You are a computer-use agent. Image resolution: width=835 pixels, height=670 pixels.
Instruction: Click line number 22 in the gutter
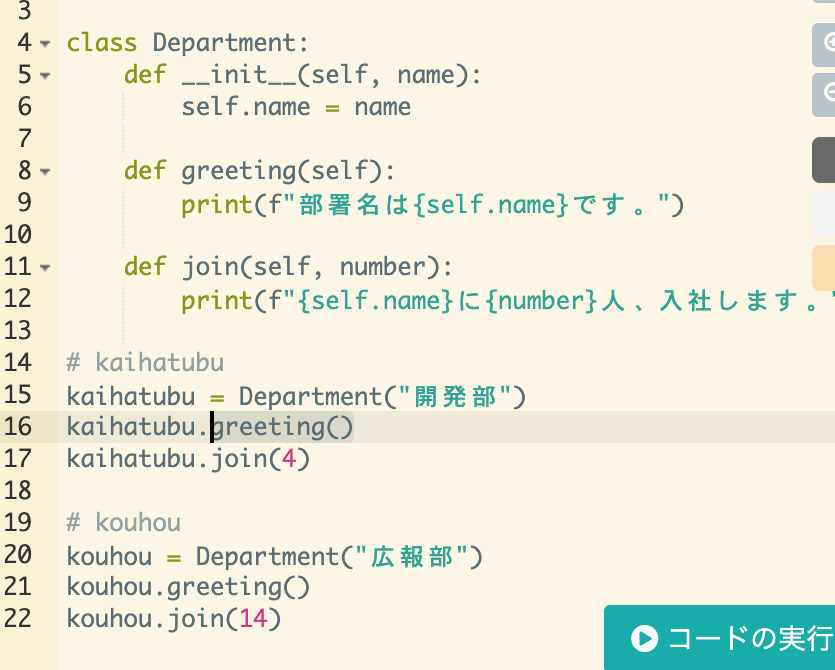pos(18,618)
